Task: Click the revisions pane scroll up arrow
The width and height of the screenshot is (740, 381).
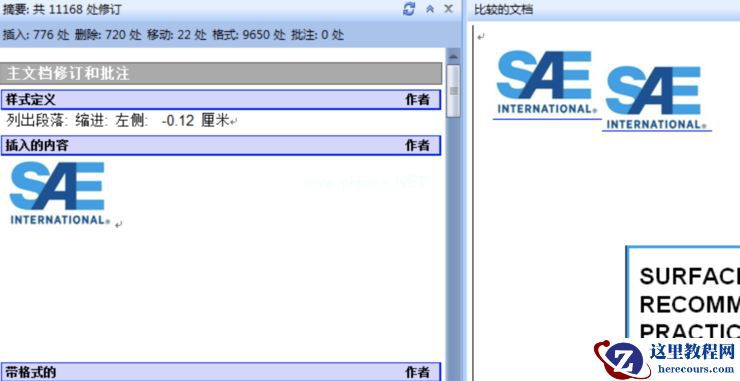Action: tap(453, 57)
